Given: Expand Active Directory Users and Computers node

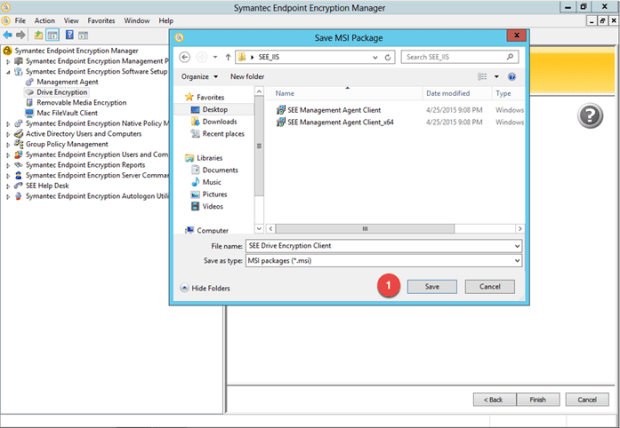Looking at the screenshot, I should [x=8, y=134].
